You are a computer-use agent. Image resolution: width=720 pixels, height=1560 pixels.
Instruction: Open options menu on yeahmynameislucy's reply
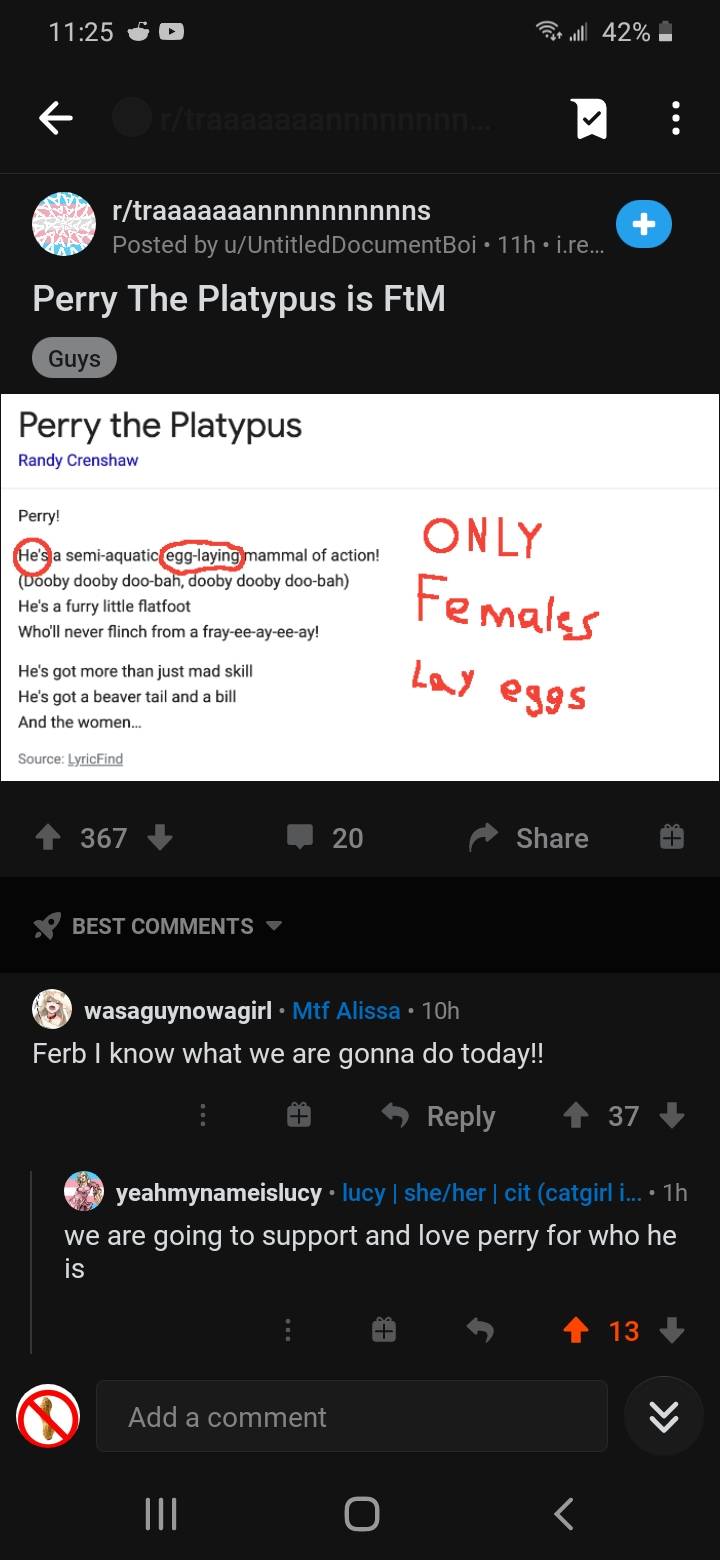click(x=287, y=1330)
